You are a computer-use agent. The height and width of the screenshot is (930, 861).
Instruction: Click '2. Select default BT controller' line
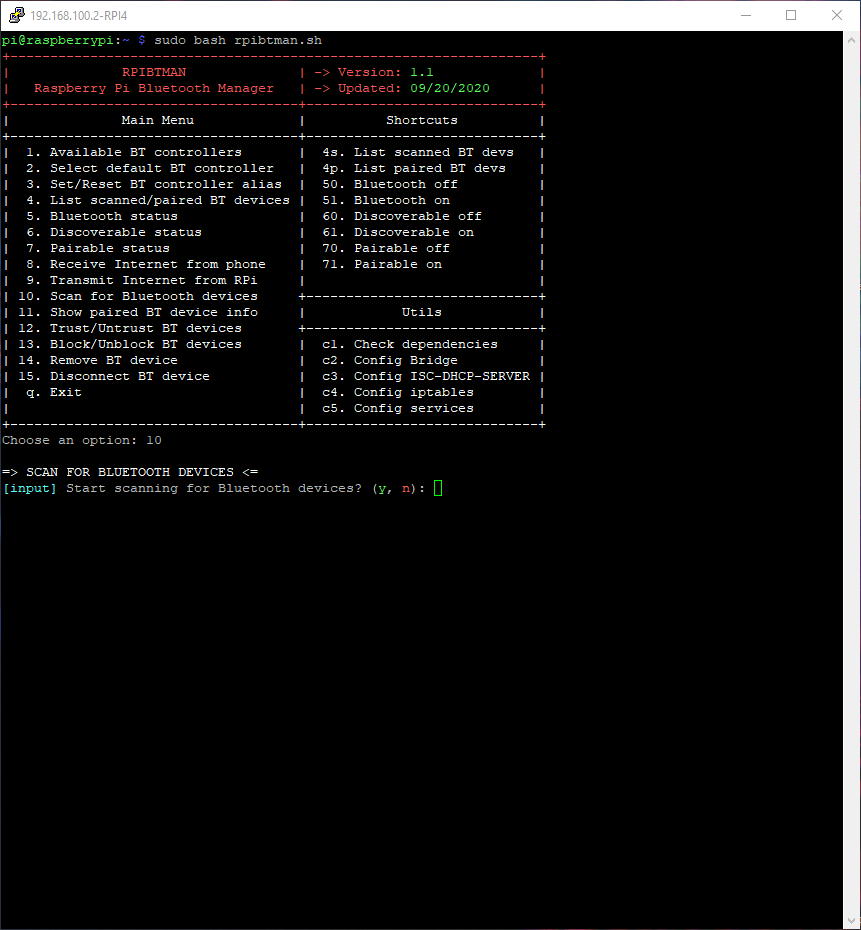[x=150, y=168]
